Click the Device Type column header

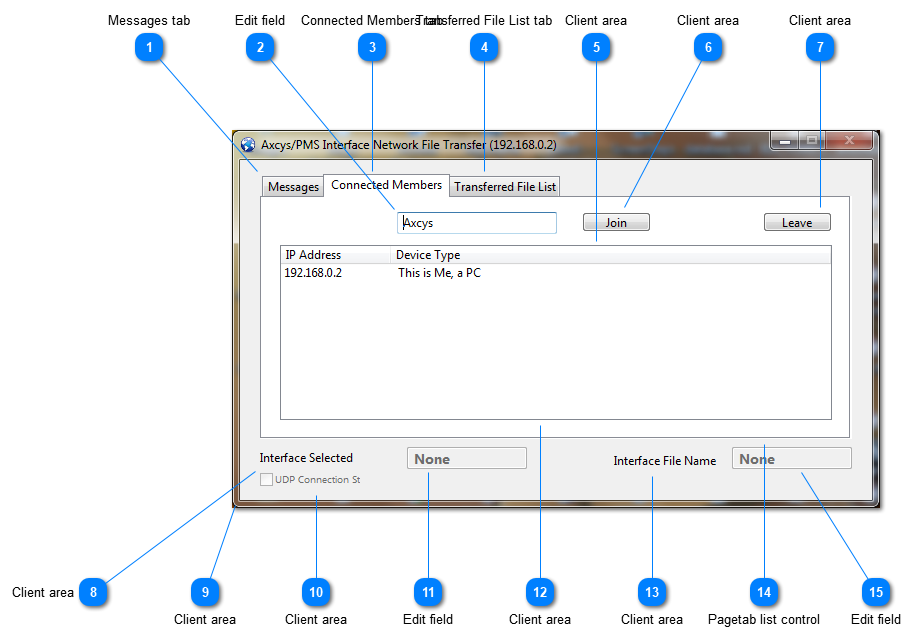(611, 255)
